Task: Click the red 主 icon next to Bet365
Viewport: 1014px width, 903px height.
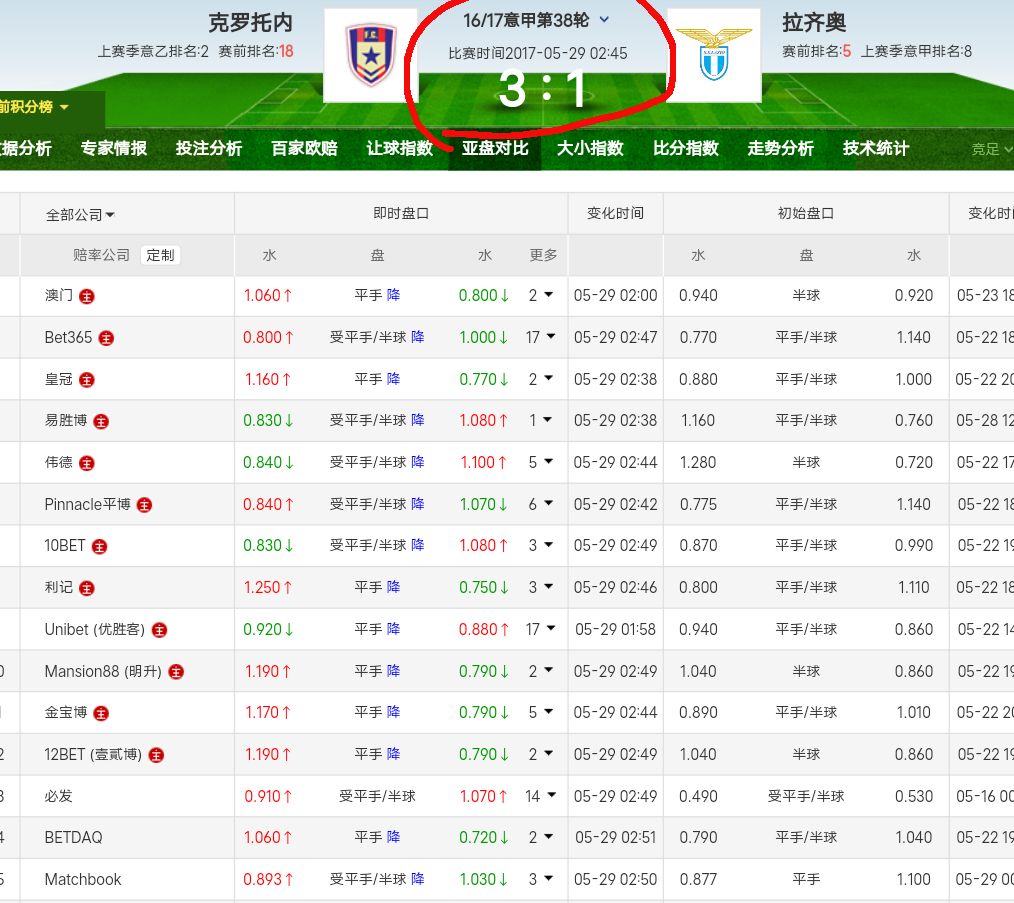Action: 106,338
